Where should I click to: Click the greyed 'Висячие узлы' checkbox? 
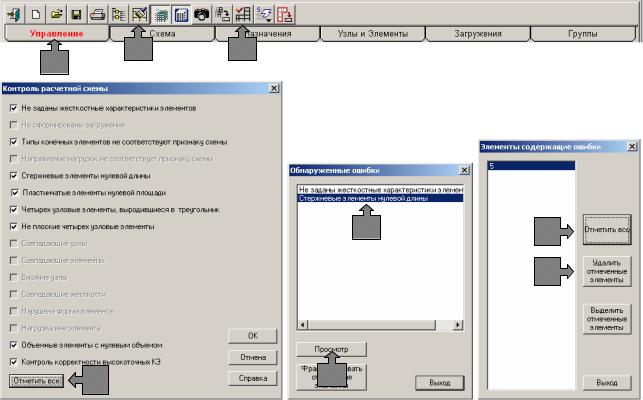(14, 277)
